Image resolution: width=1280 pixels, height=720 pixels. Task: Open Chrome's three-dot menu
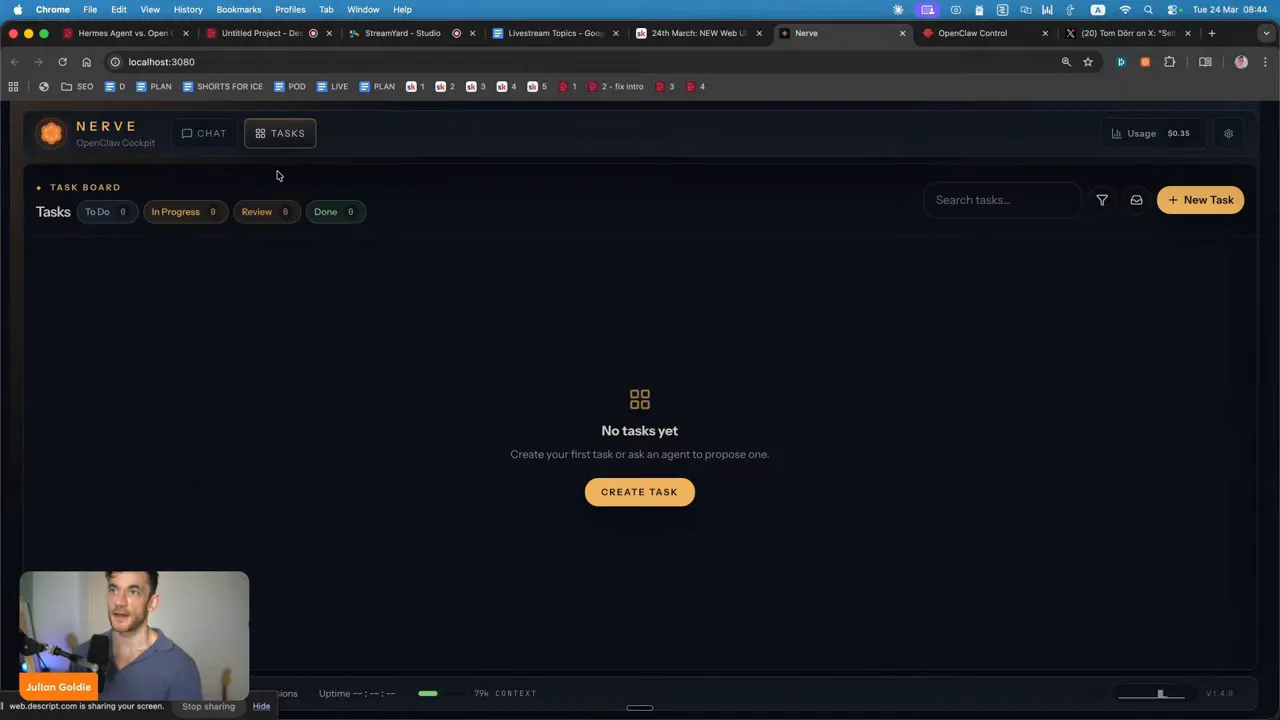pyautogui.click(x=1265, y=62)
